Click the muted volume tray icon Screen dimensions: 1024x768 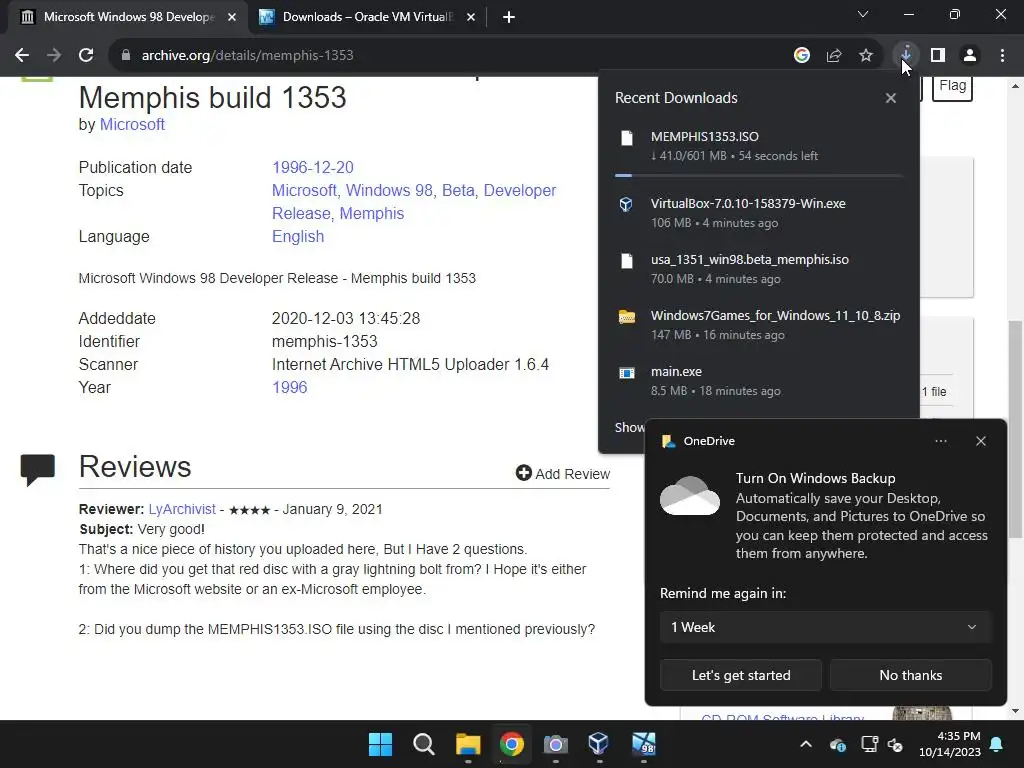pos(895,744)
